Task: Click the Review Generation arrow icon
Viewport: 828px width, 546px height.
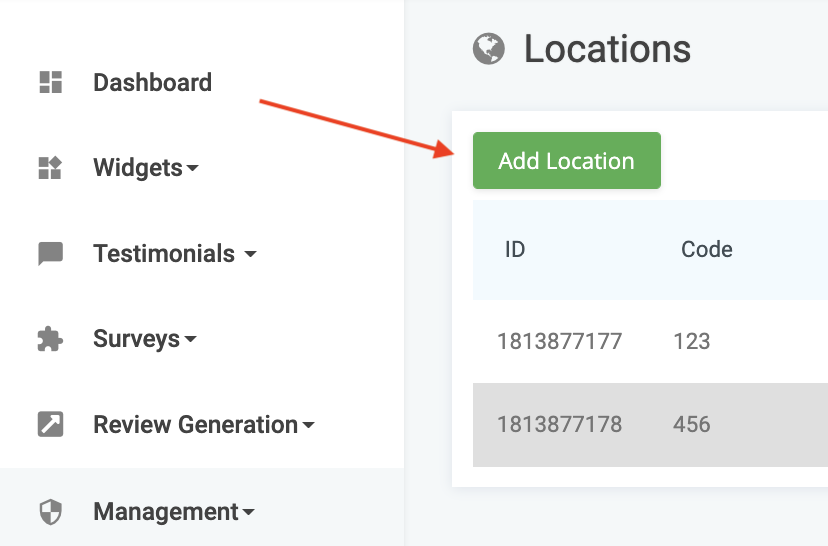Action: tap(51, 425)
